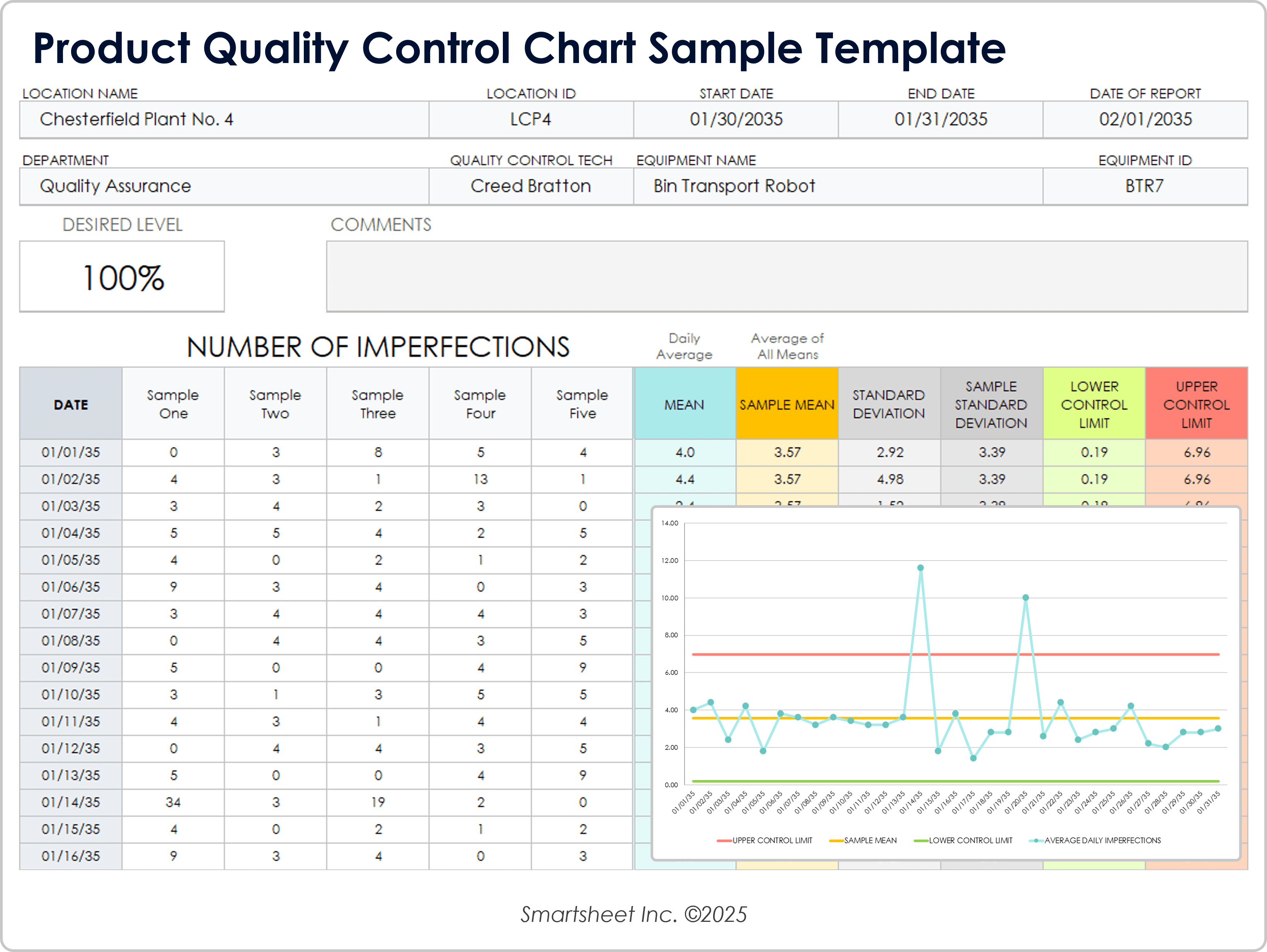Screen dimensions: 1267x952
Task: Click the Department field Quality Assurance
Action: [223, 186]
